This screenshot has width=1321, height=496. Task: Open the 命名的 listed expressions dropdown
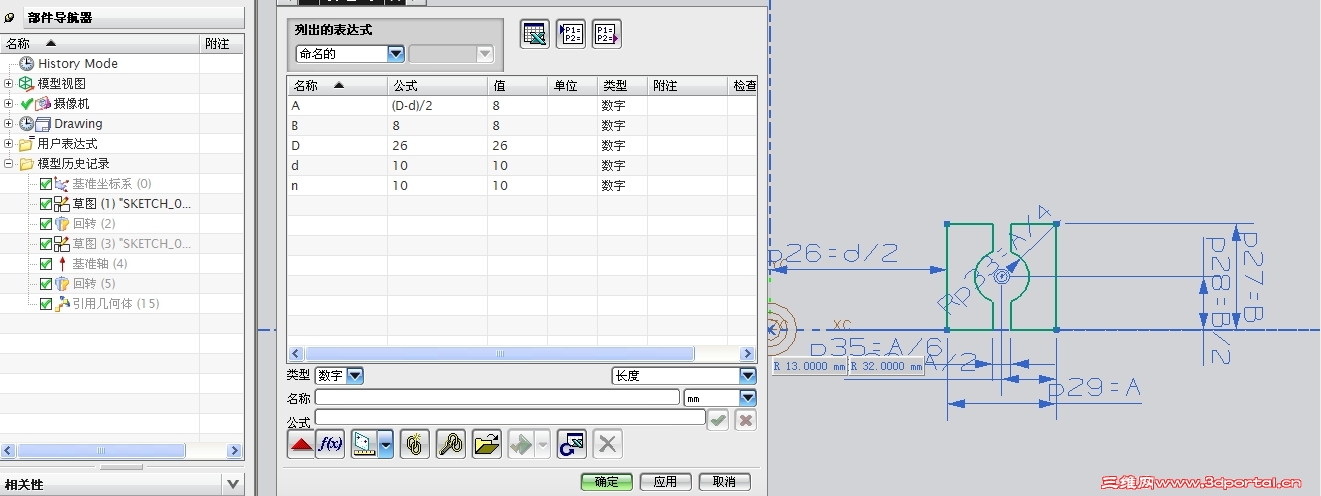tap(396, 54)
